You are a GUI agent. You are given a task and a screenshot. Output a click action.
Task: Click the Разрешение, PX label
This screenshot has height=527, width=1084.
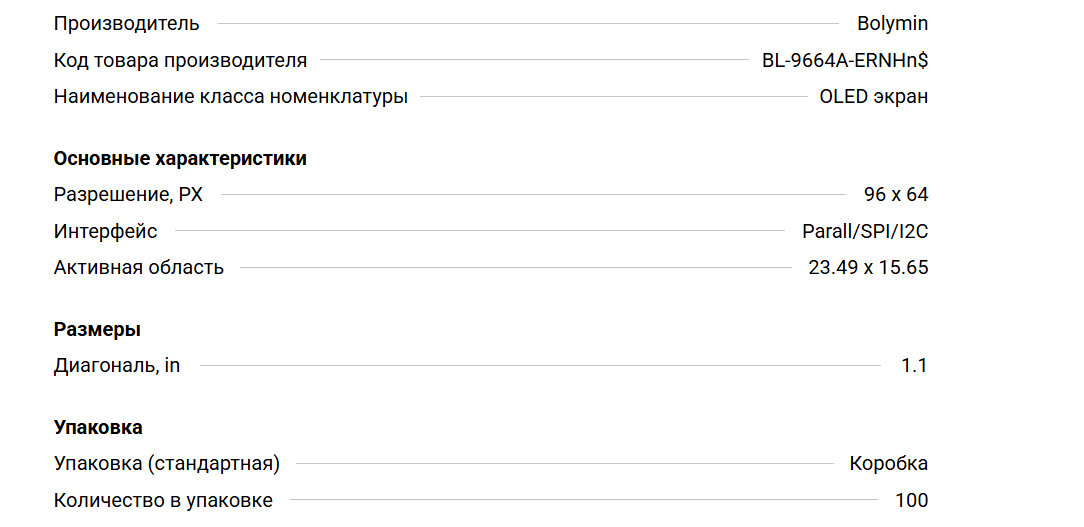tap(128, 195)
